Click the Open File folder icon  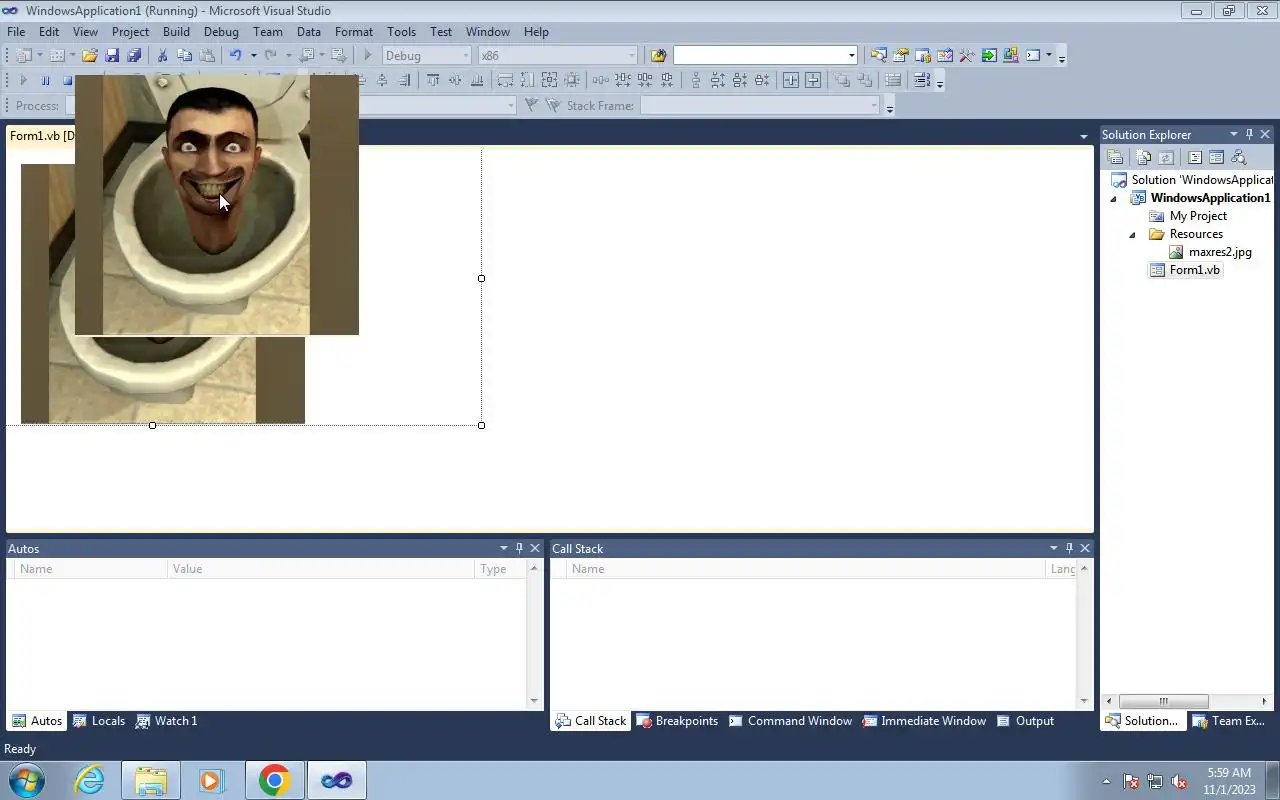pos(90,56)
